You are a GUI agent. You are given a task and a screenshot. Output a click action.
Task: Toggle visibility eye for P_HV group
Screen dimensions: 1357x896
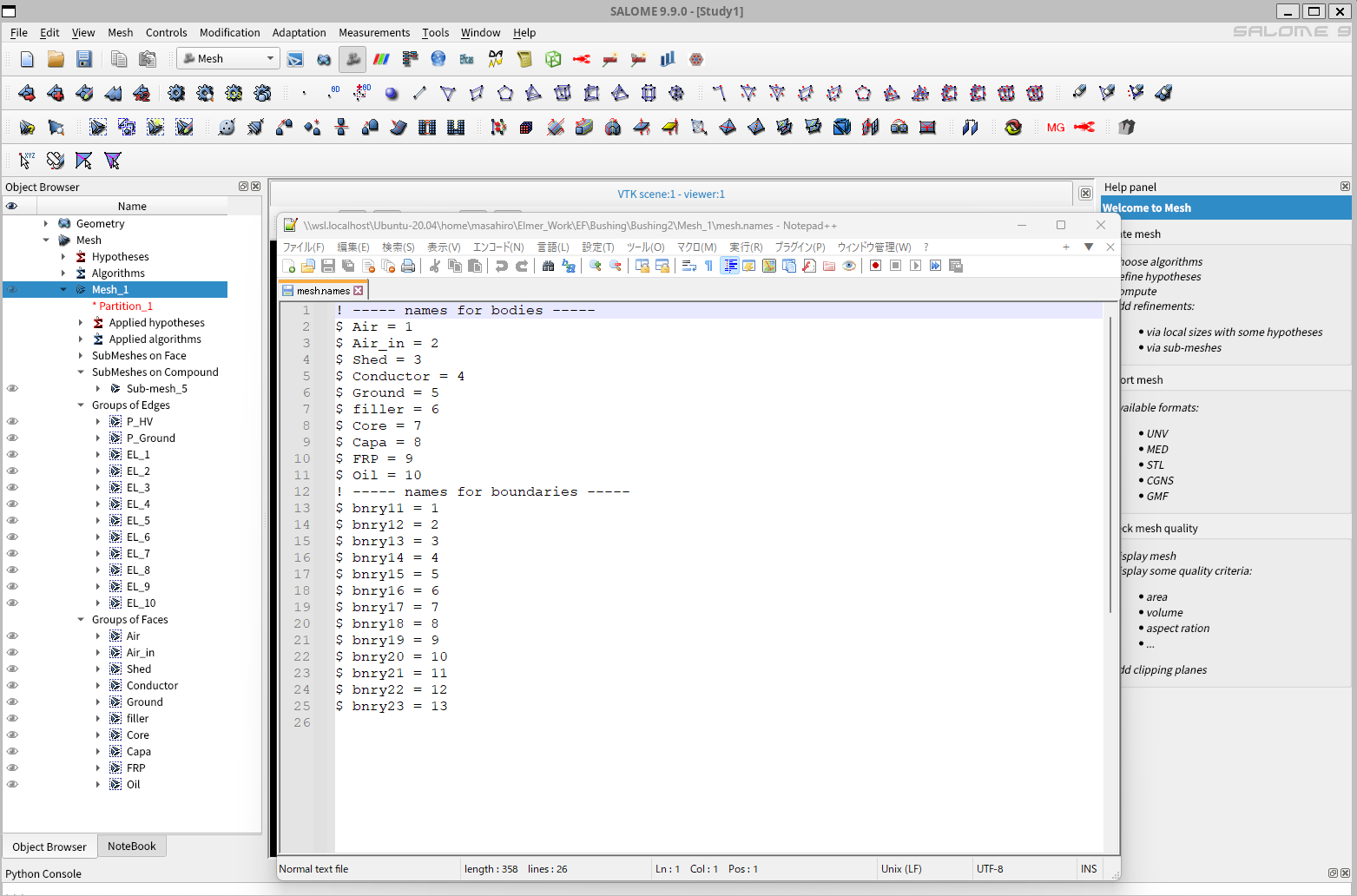12,422
